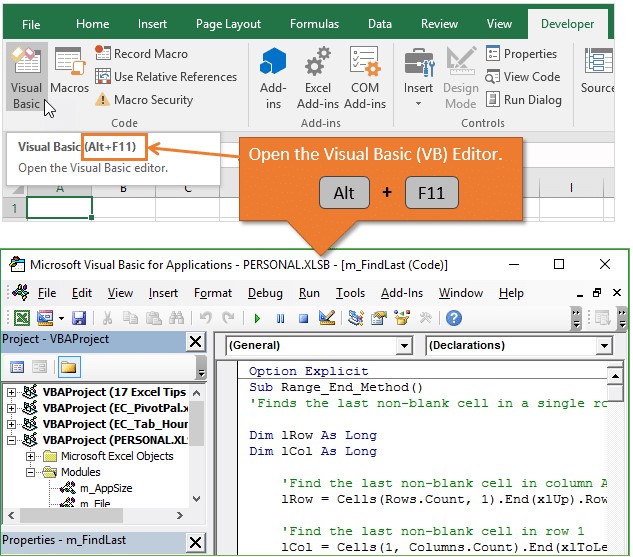Open Visual Basic editor from Developer ribbon
The width and height of the screenshot is (633, 557).
[x=27, y=77]
